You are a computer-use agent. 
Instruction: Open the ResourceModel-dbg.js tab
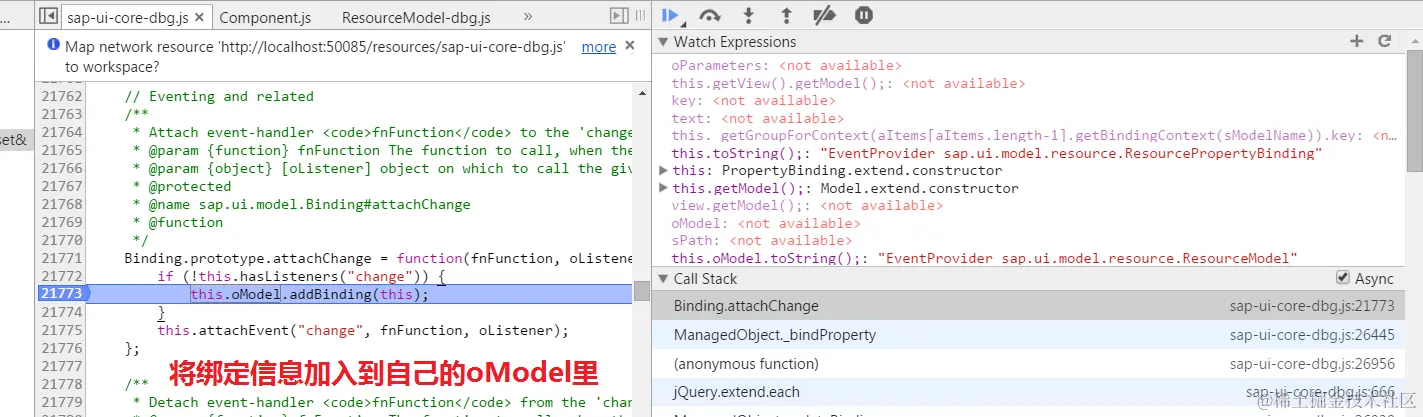415,18
